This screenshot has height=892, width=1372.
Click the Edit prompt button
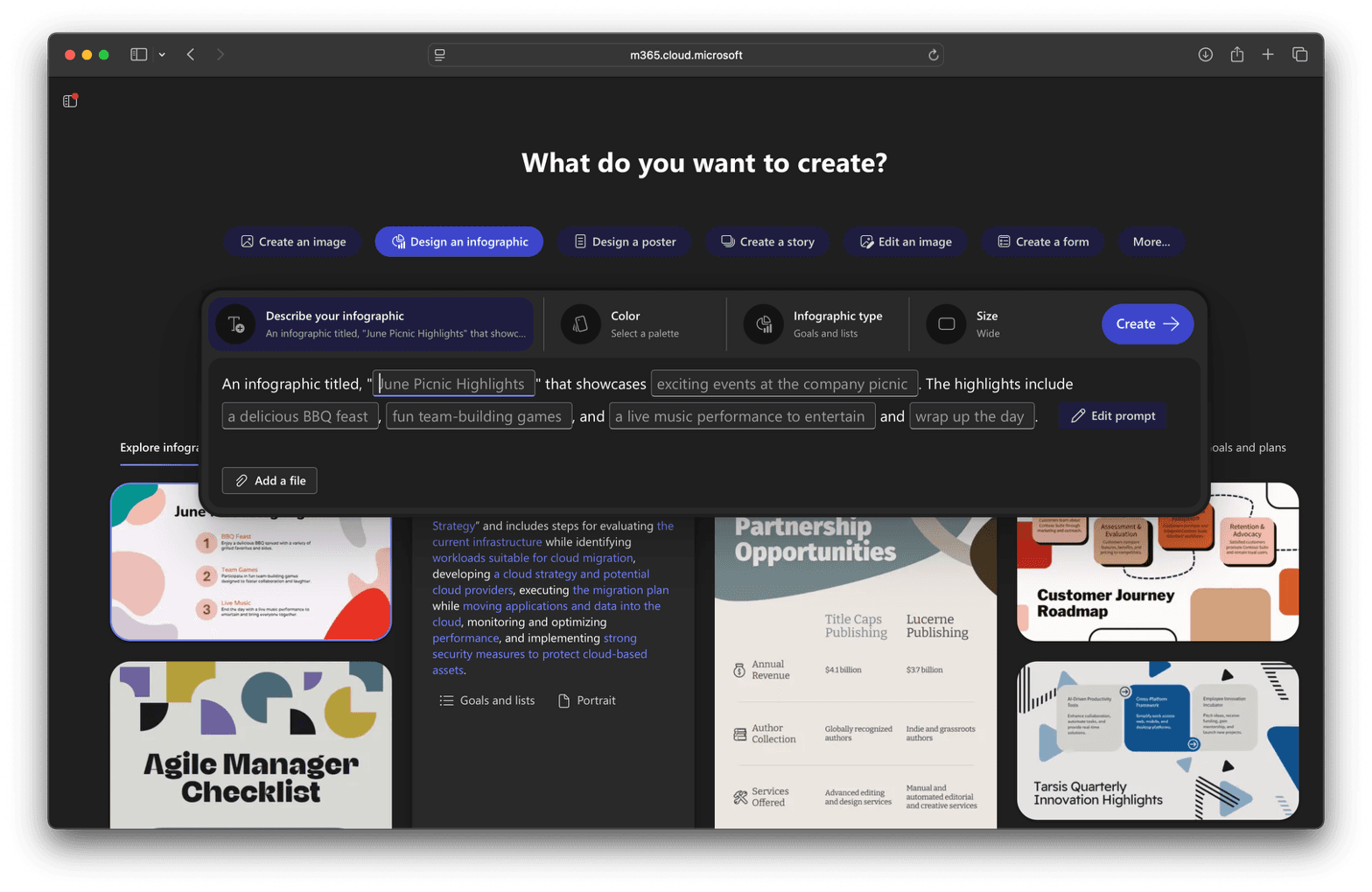tap(1113, 416)
